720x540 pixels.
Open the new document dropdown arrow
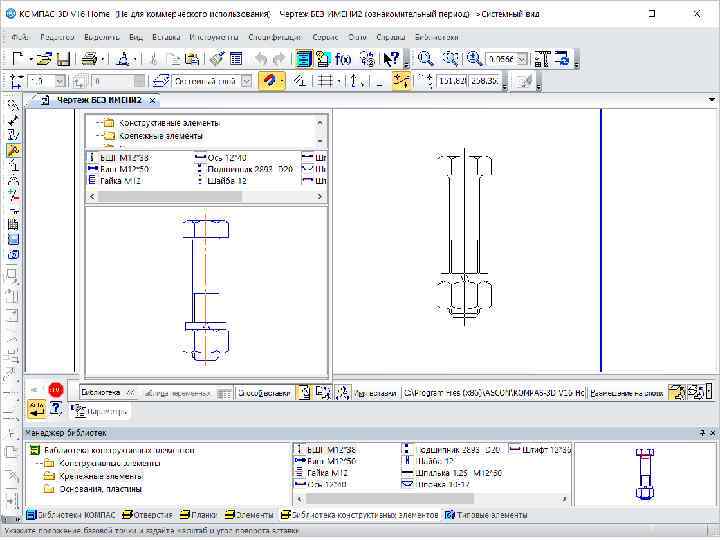(31, 59)
